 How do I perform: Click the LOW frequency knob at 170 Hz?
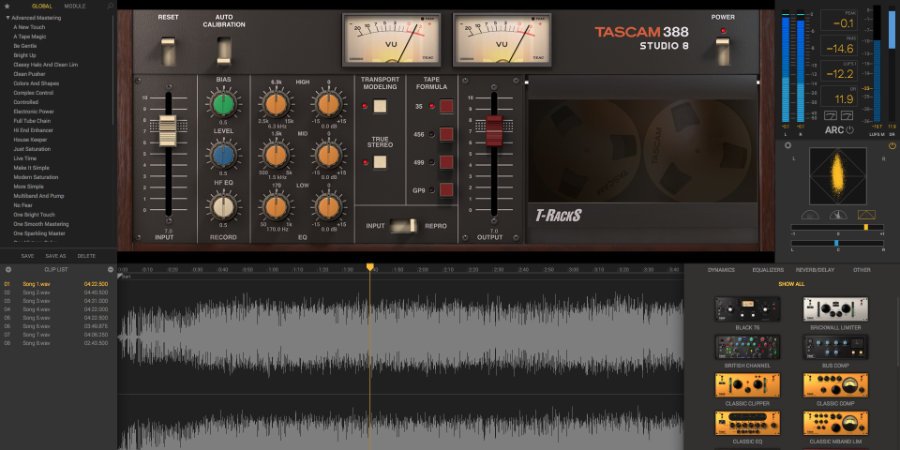pos(276,207)
